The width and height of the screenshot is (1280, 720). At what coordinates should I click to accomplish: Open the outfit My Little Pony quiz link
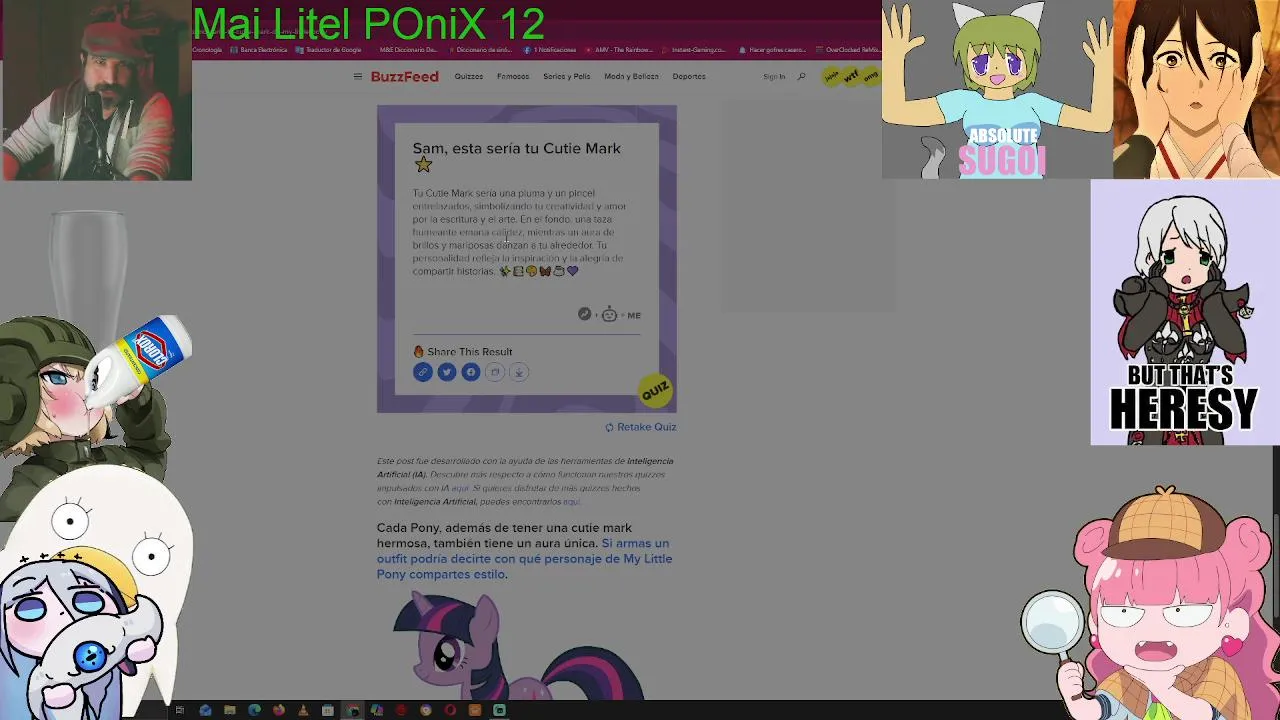(x=524, y=559)
